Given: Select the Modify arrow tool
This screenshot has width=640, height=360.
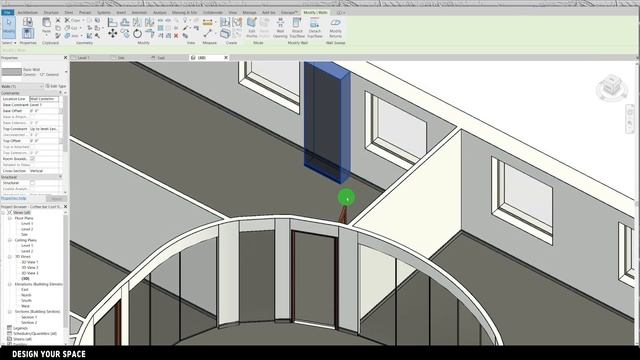Looking at the screenshot, I should coord(9,27).
